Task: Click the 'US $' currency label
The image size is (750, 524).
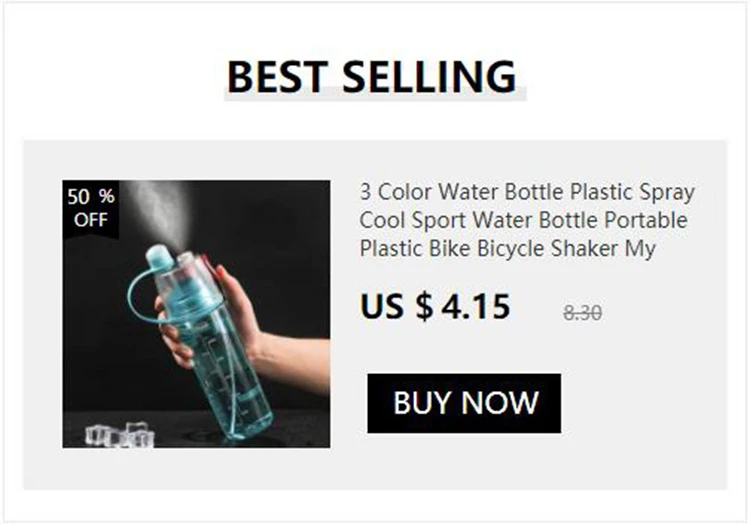Action: [x=397, y=306]
